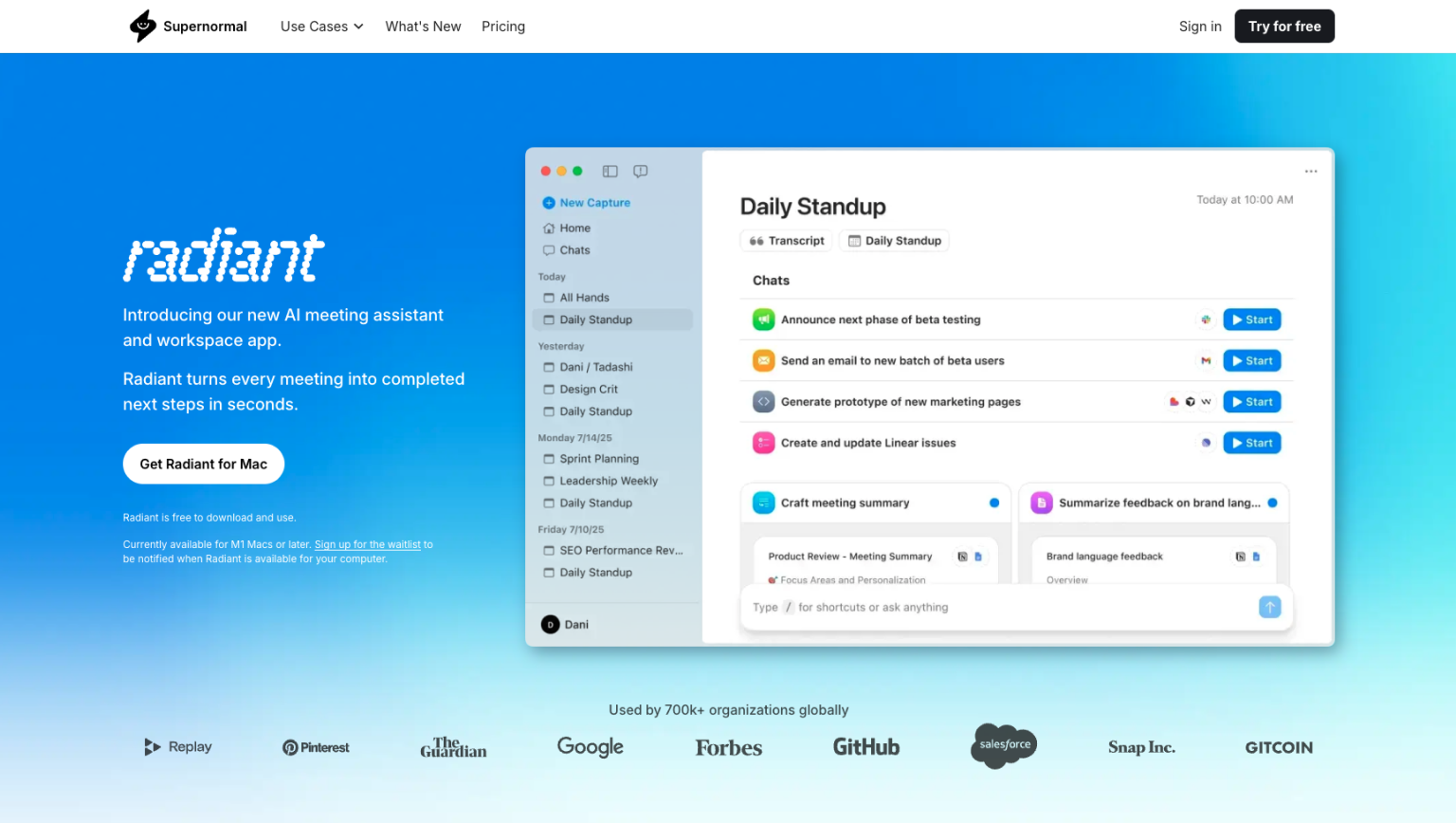The width and height of the screenshot is (1456, 823).
Task: Open the SEO Performance Rev... meeting
Action: pos(613,550)
